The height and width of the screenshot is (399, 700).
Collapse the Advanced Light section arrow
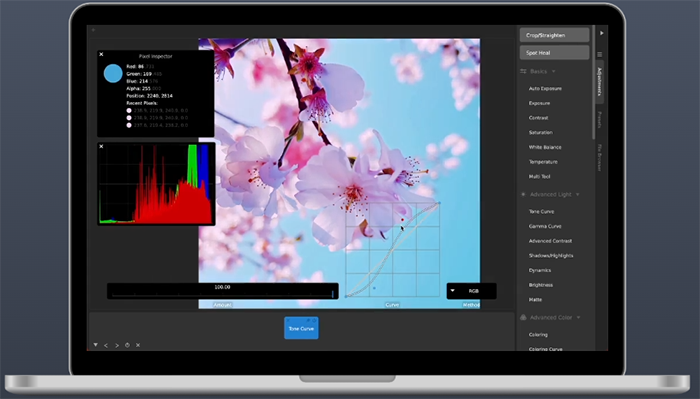pyautogui.click(x=578, y=195)
